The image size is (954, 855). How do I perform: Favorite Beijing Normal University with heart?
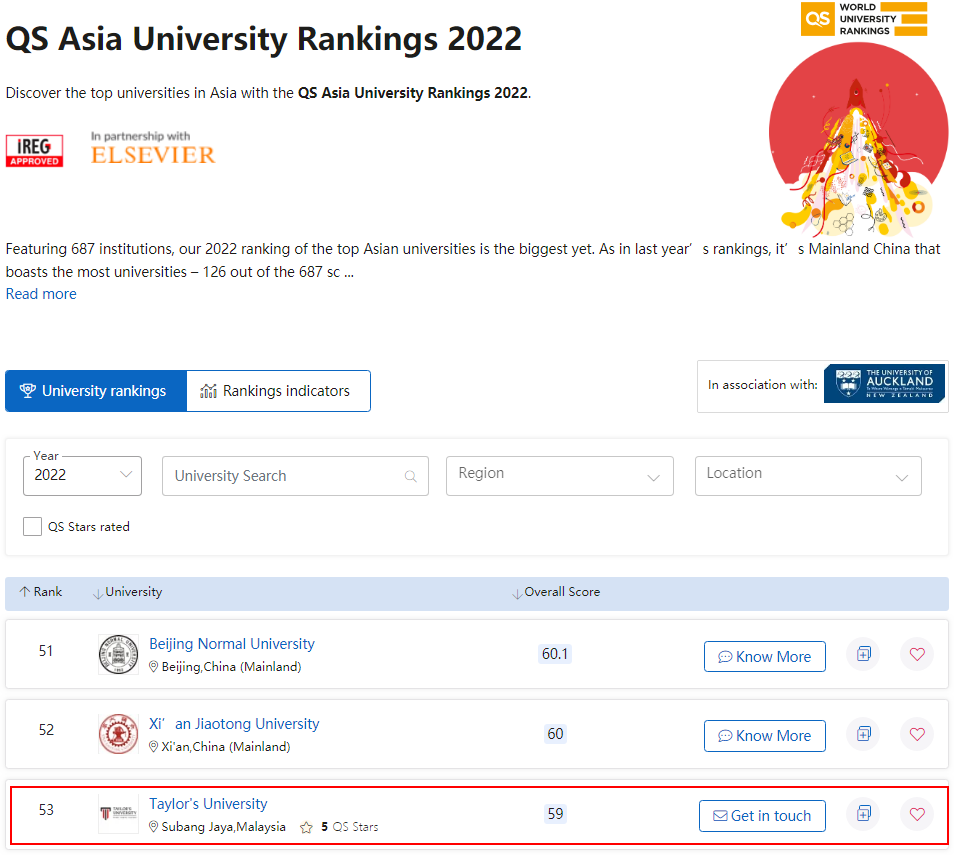pos(917,654)
